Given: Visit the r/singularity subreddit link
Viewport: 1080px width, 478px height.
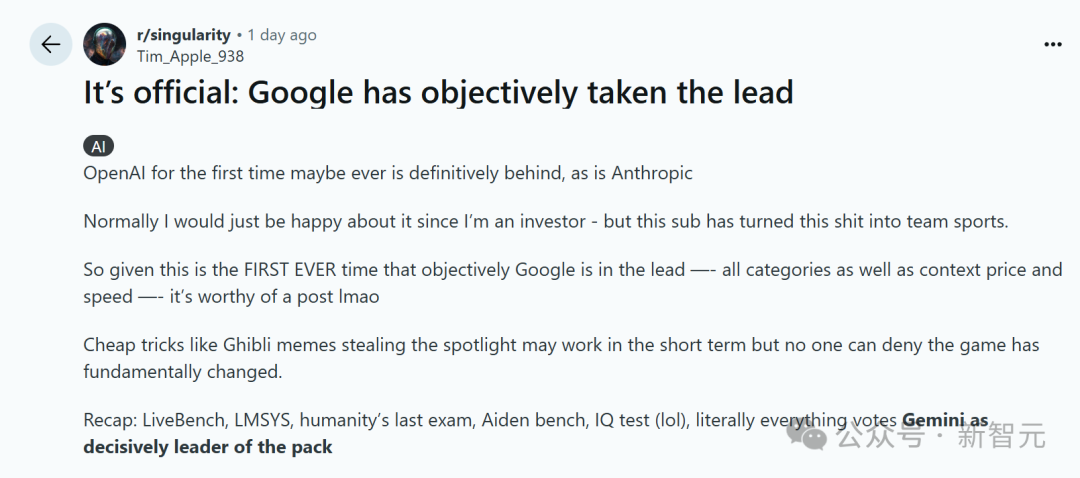Looking at the screenshot, I should click(x=183, y=34).
